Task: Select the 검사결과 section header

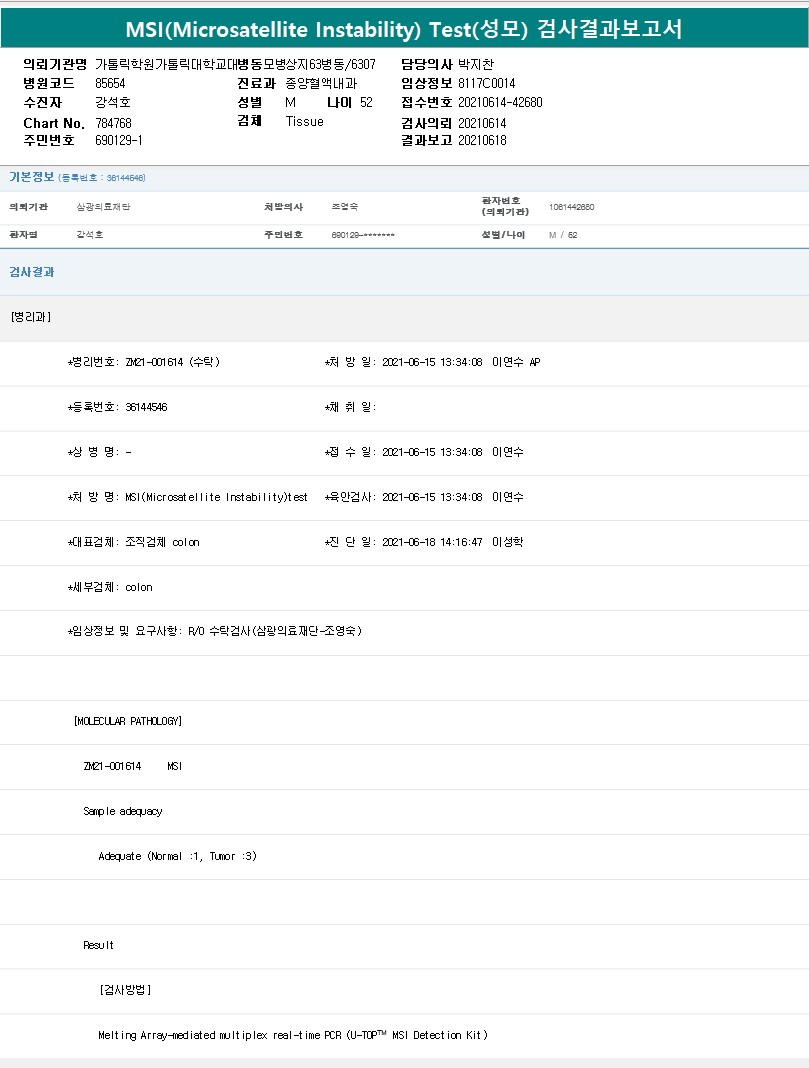Action: pos(32,271)
